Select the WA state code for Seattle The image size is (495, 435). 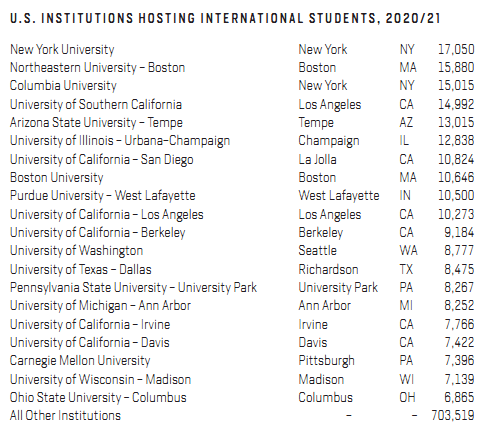coord(408,251)
